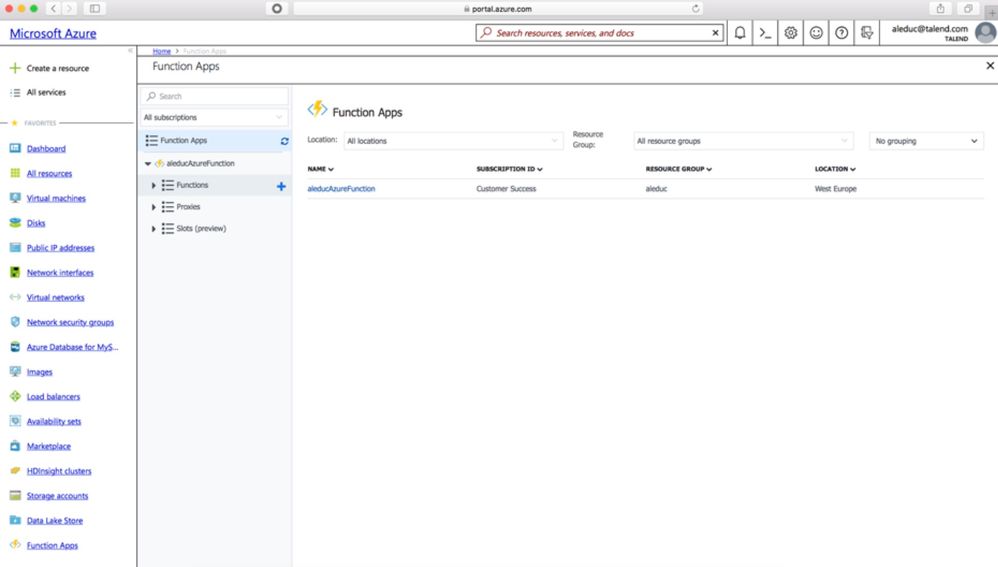The height and width of the screenshot is (567, 998).
Task: Click the Disks icon in sidebar
Action: pyautogui.click(x=15, y=223)
